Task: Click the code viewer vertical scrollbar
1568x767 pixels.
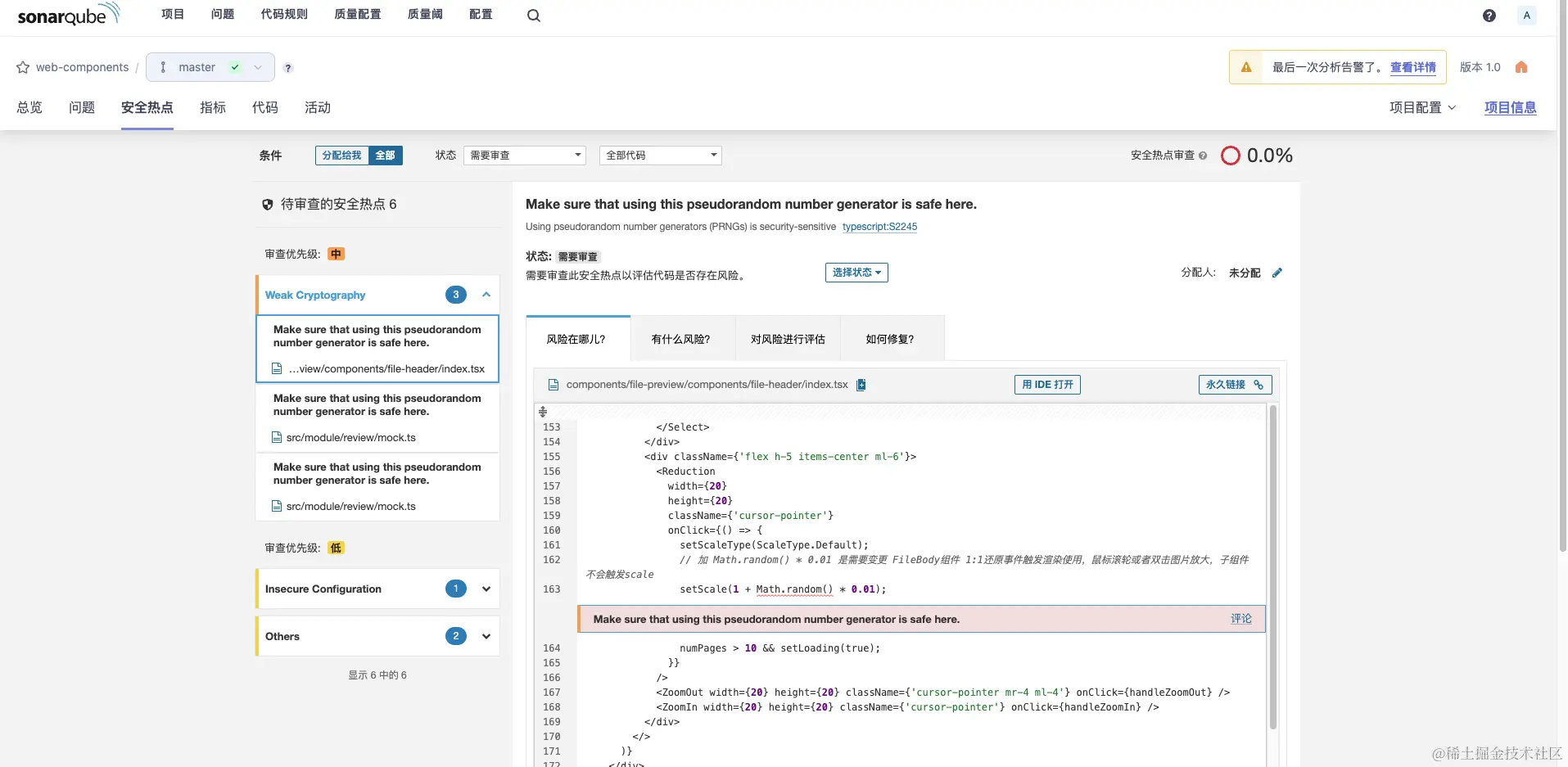Action: 1272,566
